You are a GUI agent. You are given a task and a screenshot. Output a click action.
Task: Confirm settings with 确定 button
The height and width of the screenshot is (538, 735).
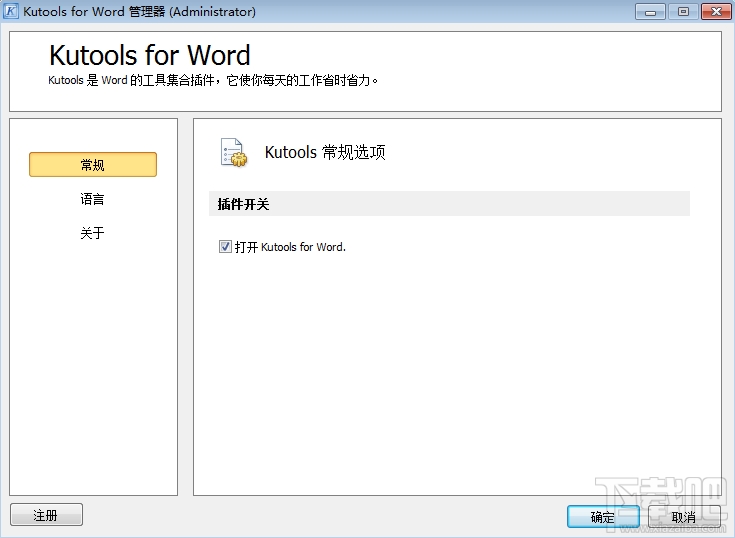603,517
